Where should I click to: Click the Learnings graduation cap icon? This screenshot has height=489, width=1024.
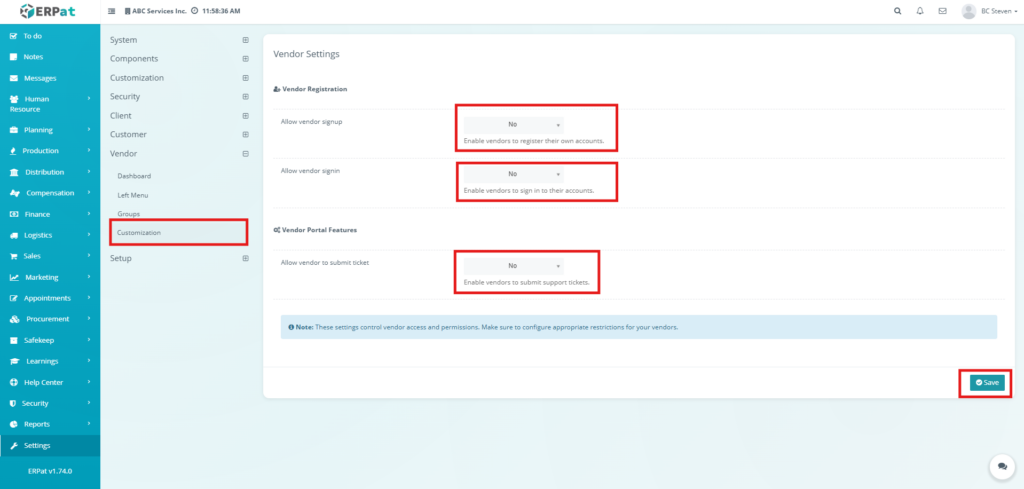(14, 362)
